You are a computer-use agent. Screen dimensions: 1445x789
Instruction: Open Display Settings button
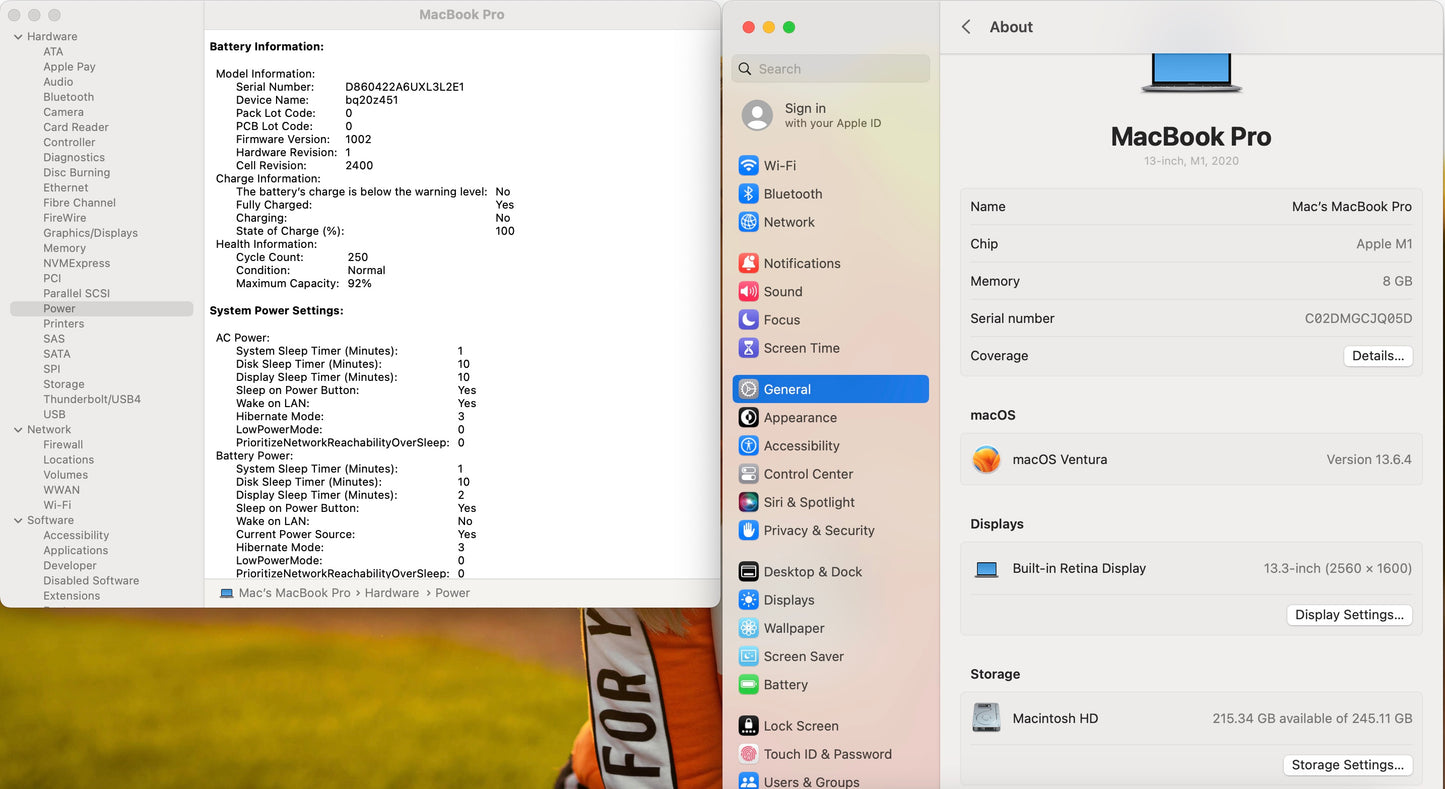point(1349,615)
